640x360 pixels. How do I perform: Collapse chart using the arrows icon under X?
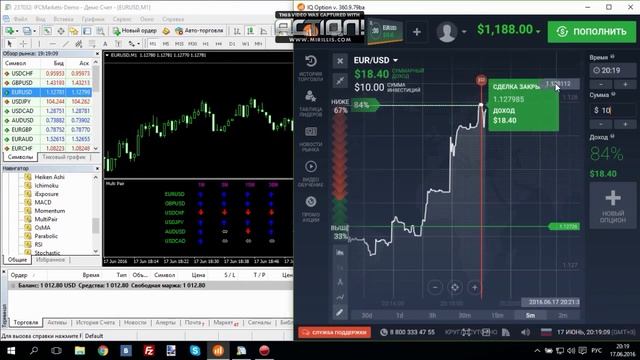340,80
